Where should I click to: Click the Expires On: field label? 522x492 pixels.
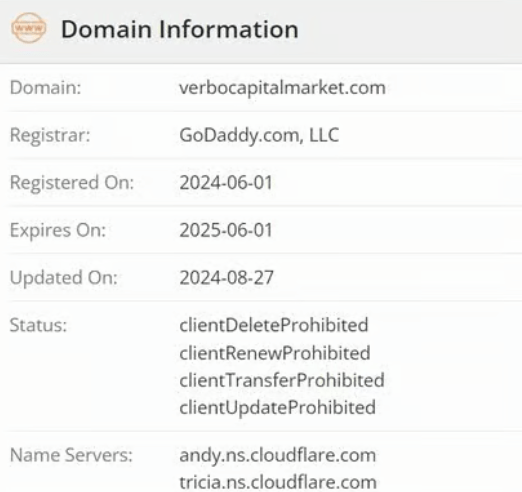pos(58,230)
